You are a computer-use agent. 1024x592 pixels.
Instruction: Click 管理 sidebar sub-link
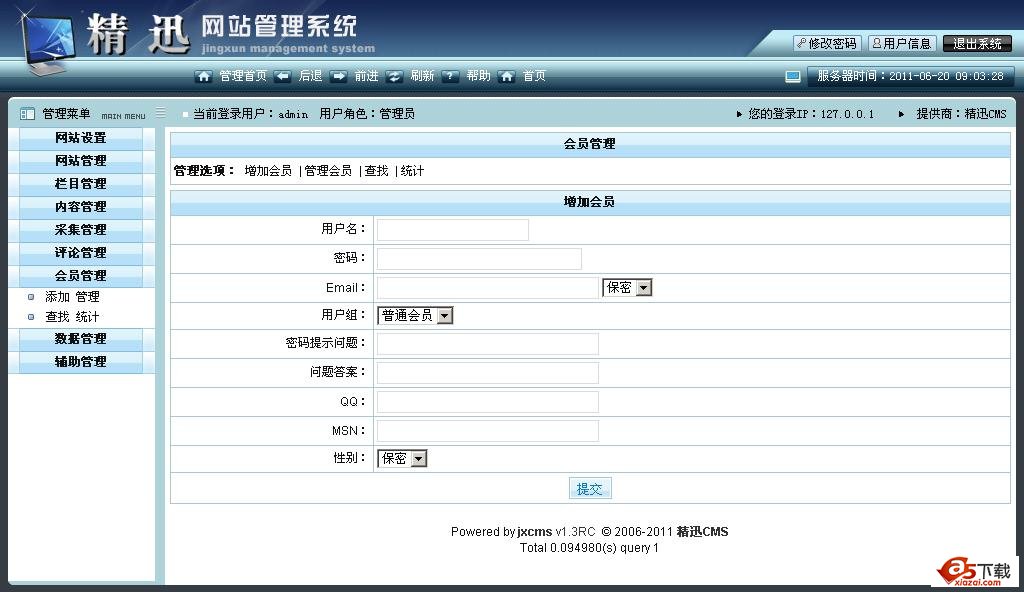88,297
